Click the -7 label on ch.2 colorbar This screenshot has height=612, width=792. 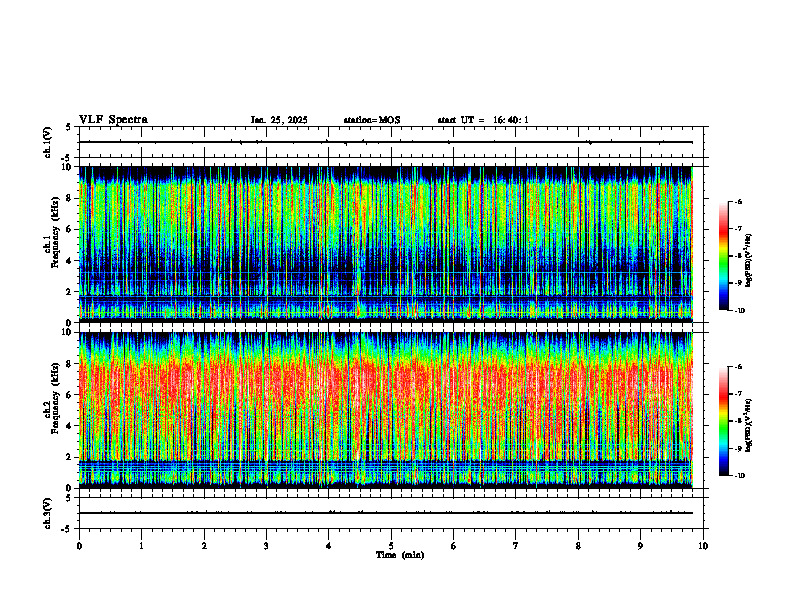tap(738, 394)
